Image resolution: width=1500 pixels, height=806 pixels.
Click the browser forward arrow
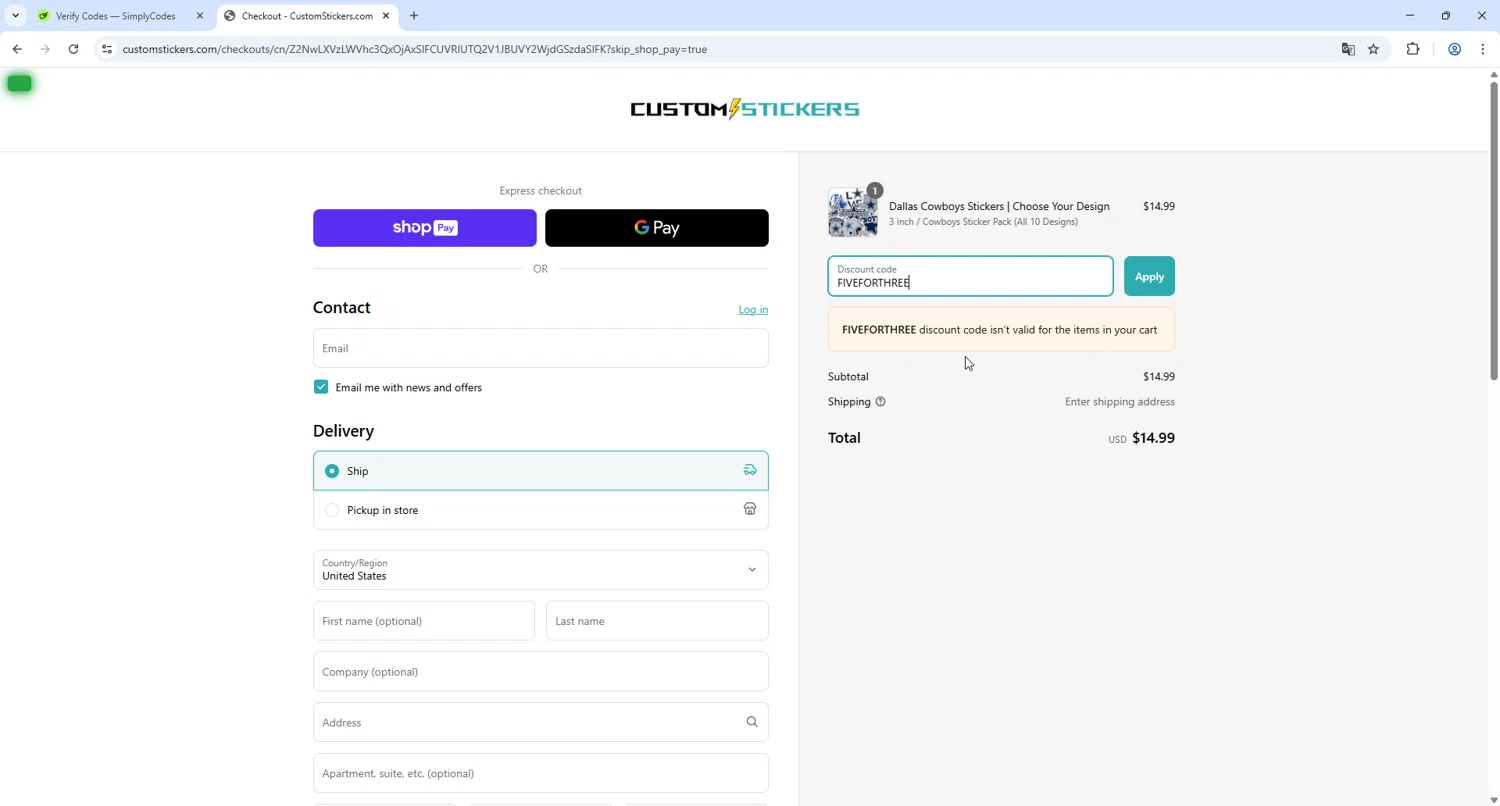[45, 49]
